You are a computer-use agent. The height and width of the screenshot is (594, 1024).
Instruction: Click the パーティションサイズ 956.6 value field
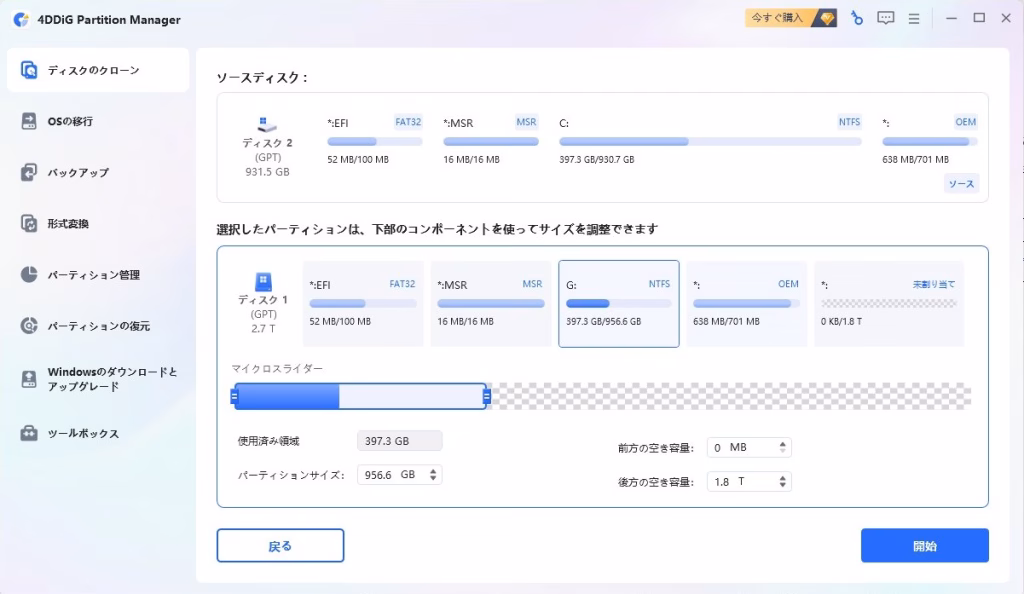379,475
